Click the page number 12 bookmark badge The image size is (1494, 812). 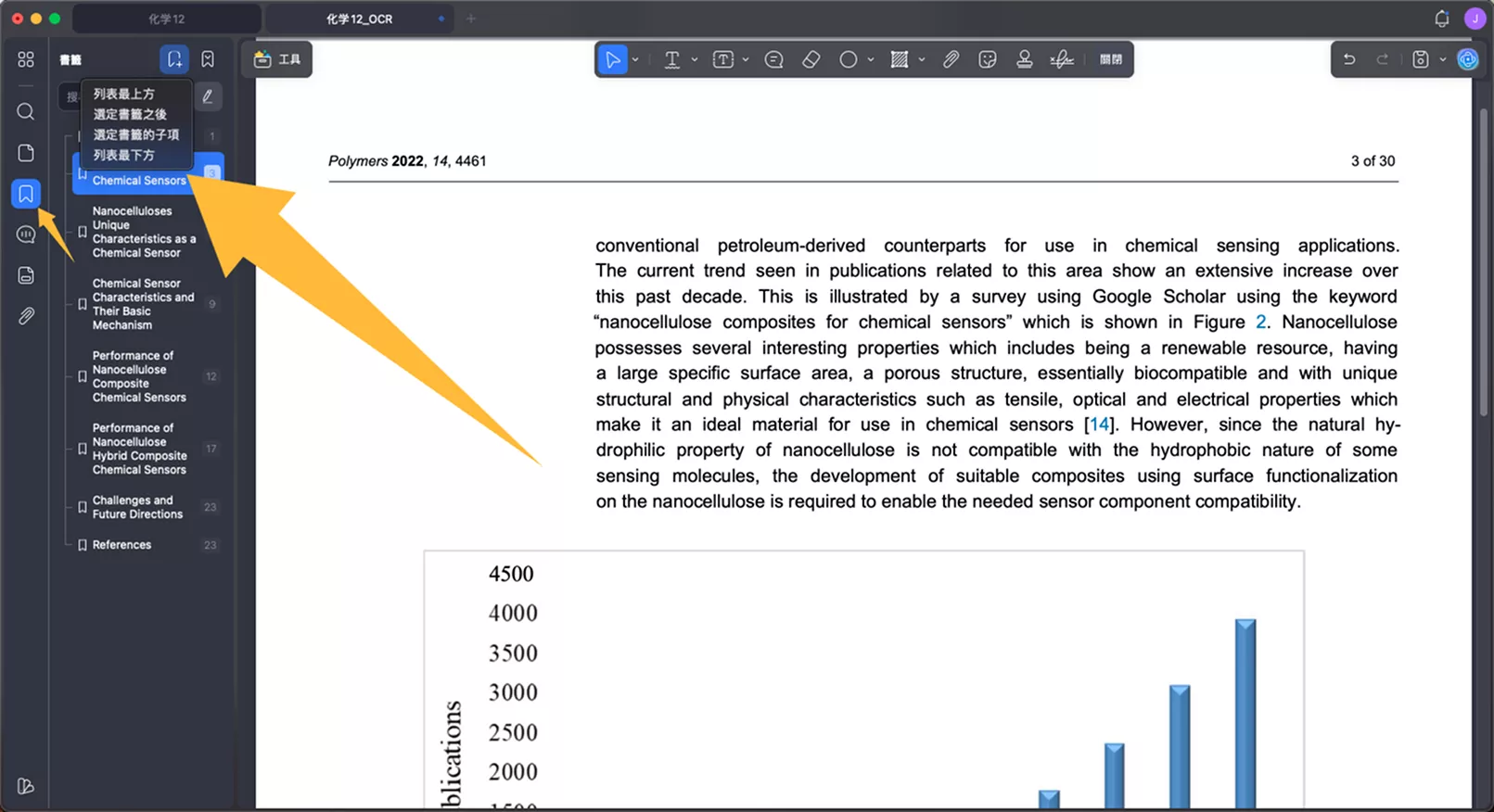coord(211,376)
